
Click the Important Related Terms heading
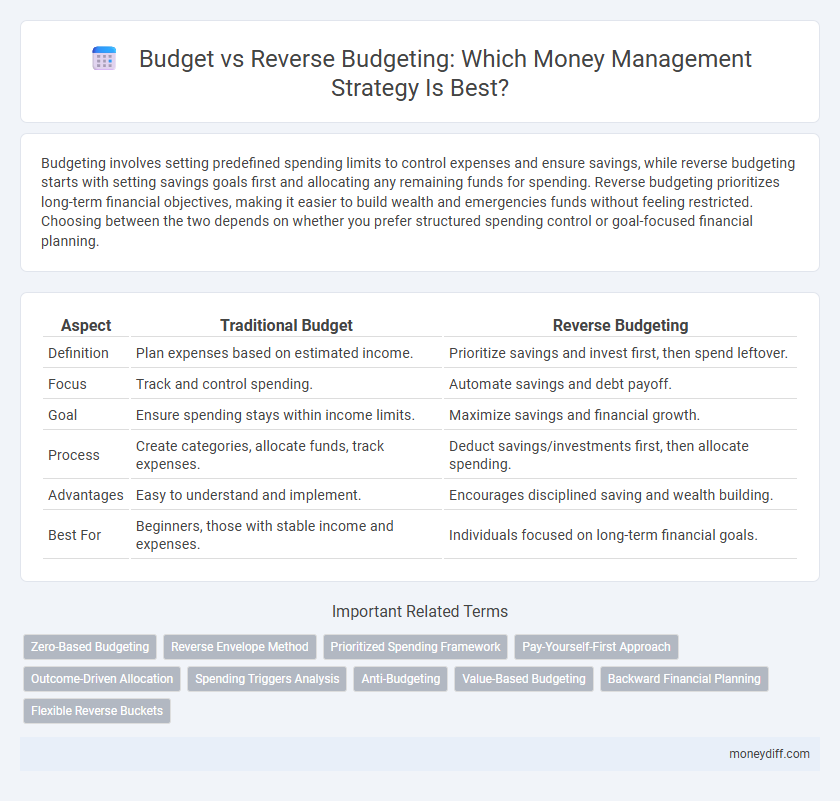coord(420,611)
